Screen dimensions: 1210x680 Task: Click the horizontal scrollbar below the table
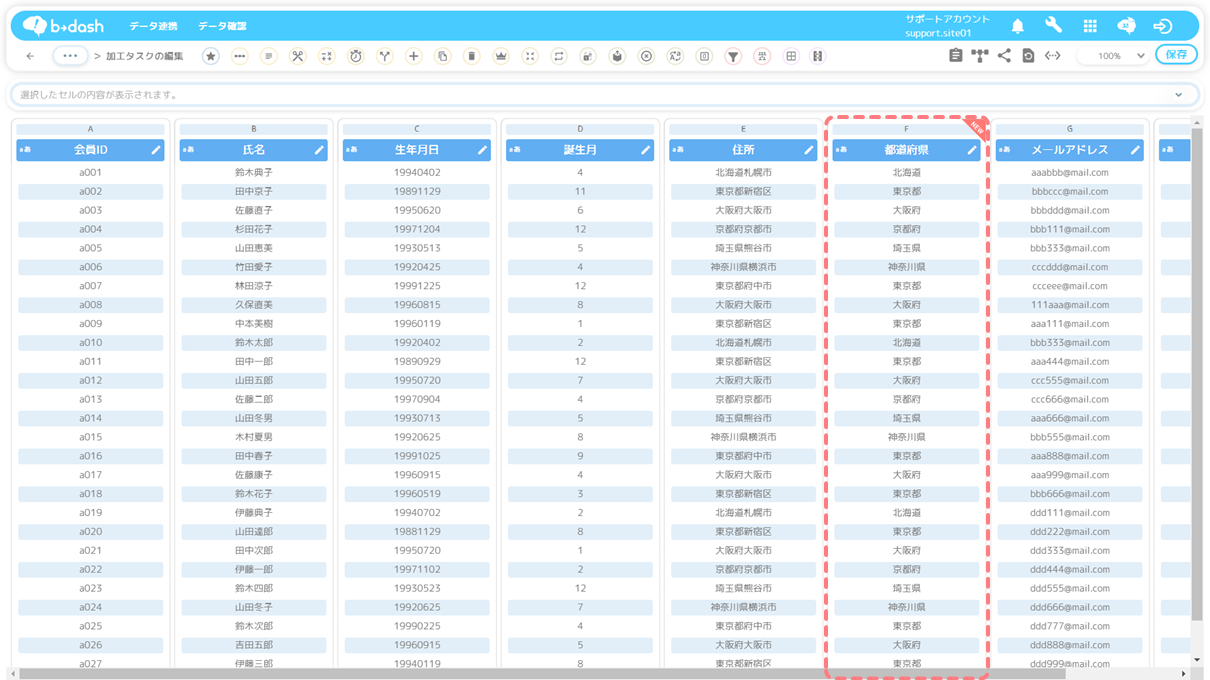(542, 673)
